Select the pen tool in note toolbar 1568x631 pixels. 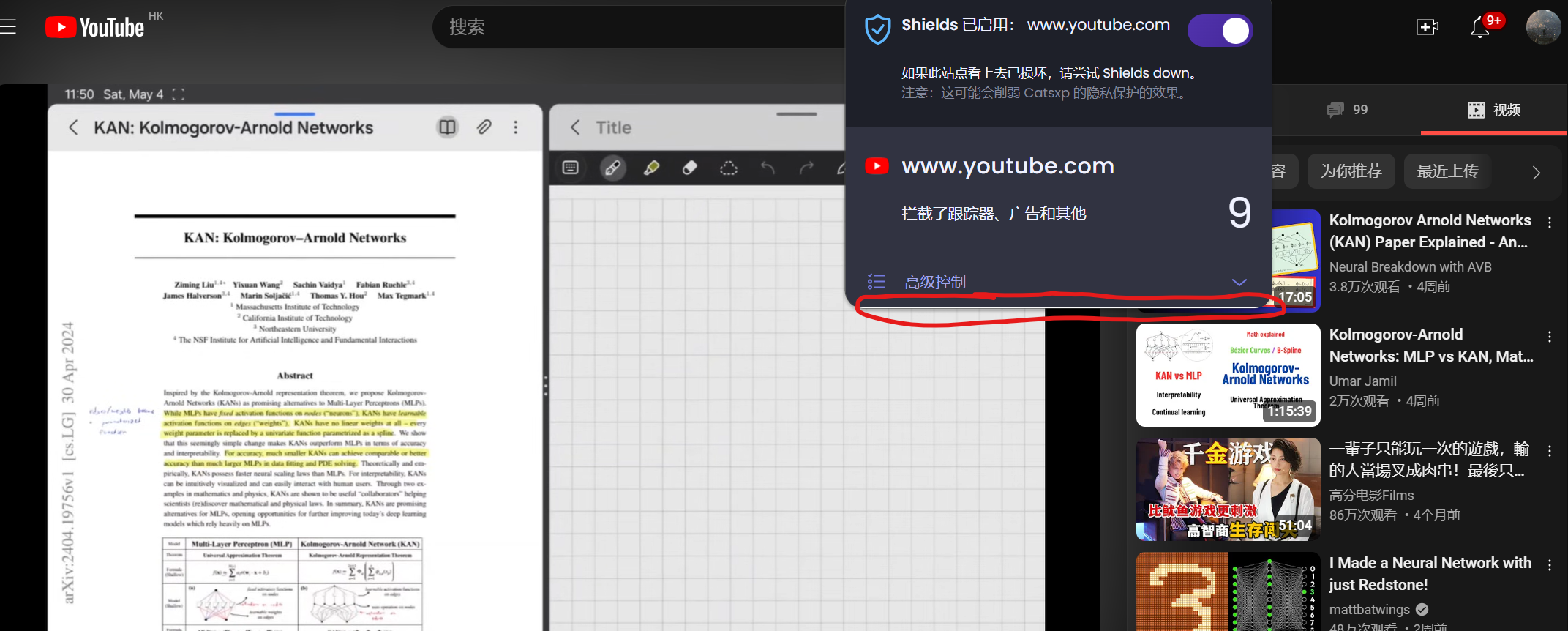pyautogui.click(x=613, y=168)
